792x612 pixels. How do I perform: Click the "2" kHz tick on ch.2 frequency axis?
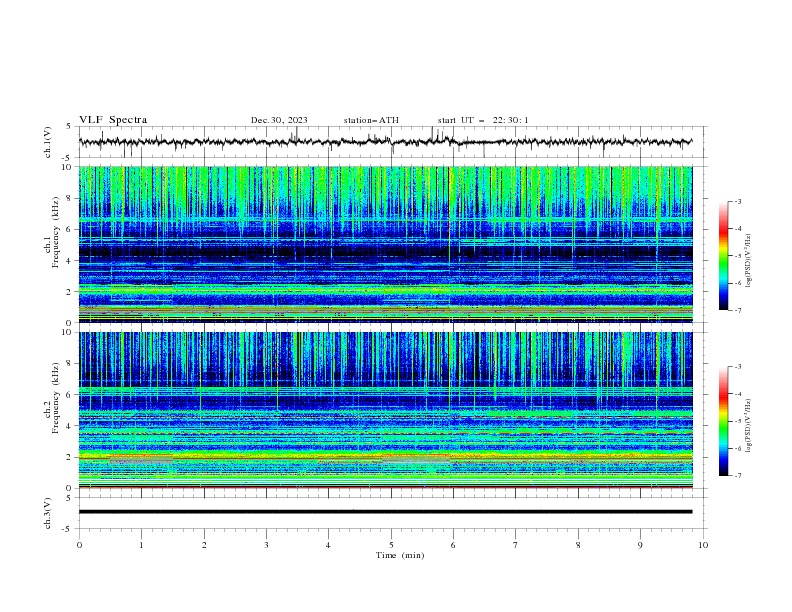[x=69, y=457]
